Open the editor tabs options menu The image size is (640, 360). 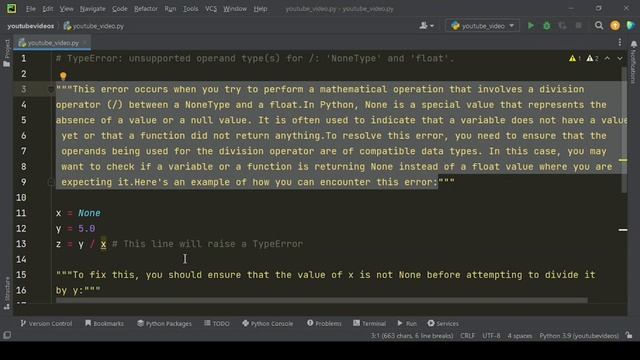tap(620, 42)
